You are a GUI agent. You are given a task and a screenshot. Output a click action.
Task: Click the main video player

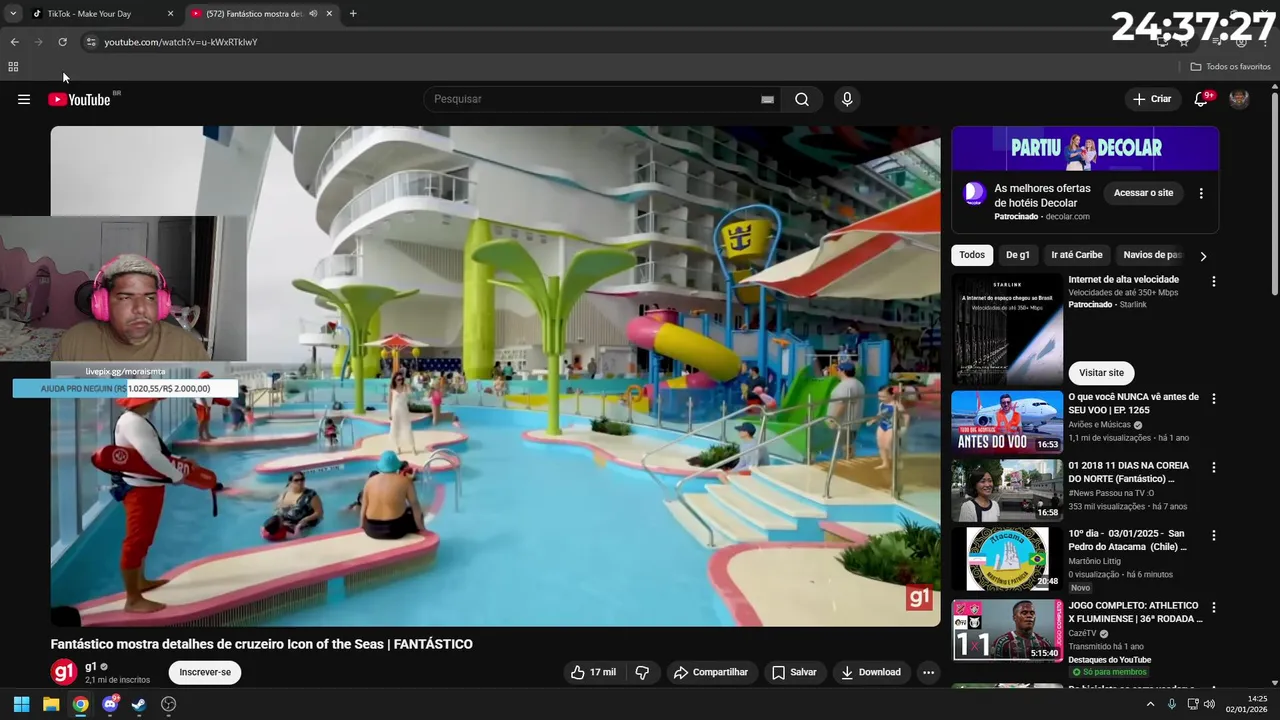click(x=495, y=376)
